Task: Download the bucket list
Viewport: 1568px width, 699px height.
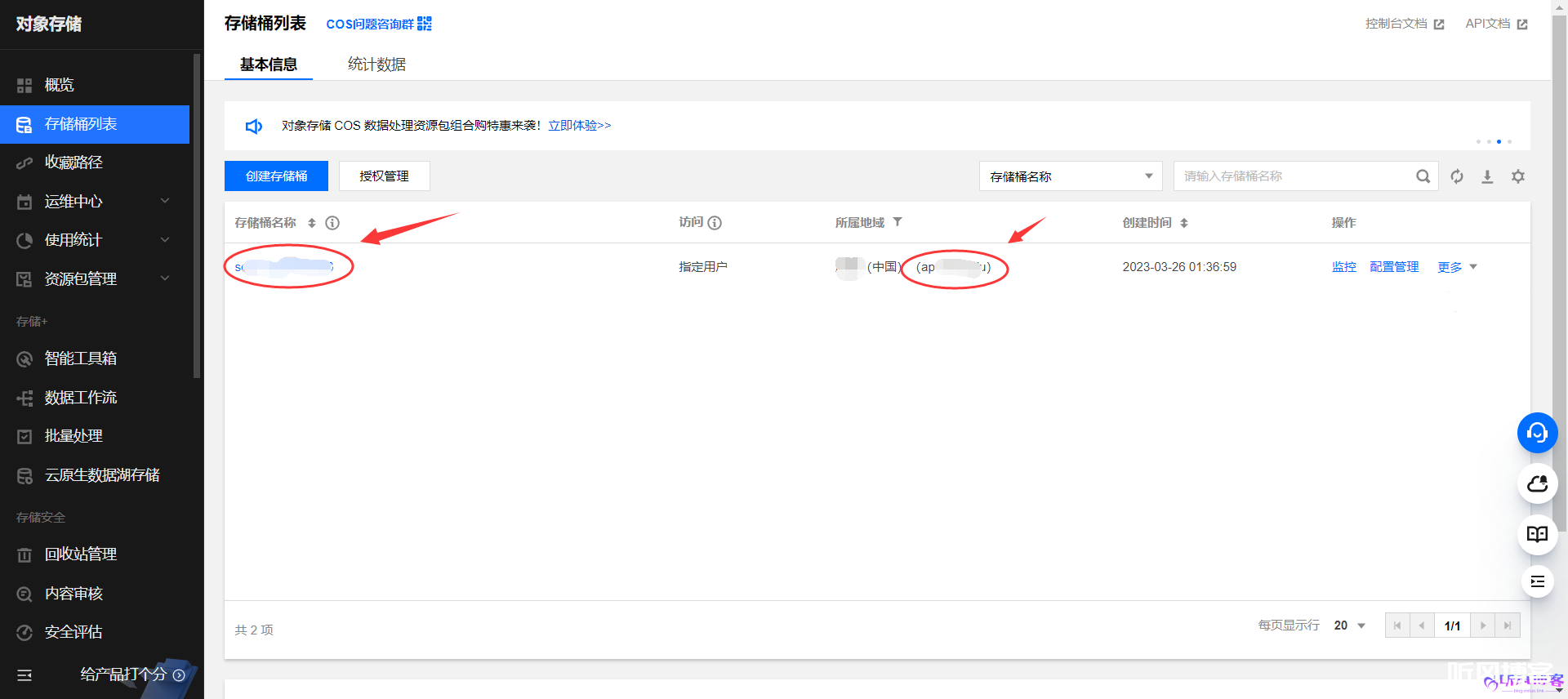Action: pyautogui.click(x=1487, y=176)
